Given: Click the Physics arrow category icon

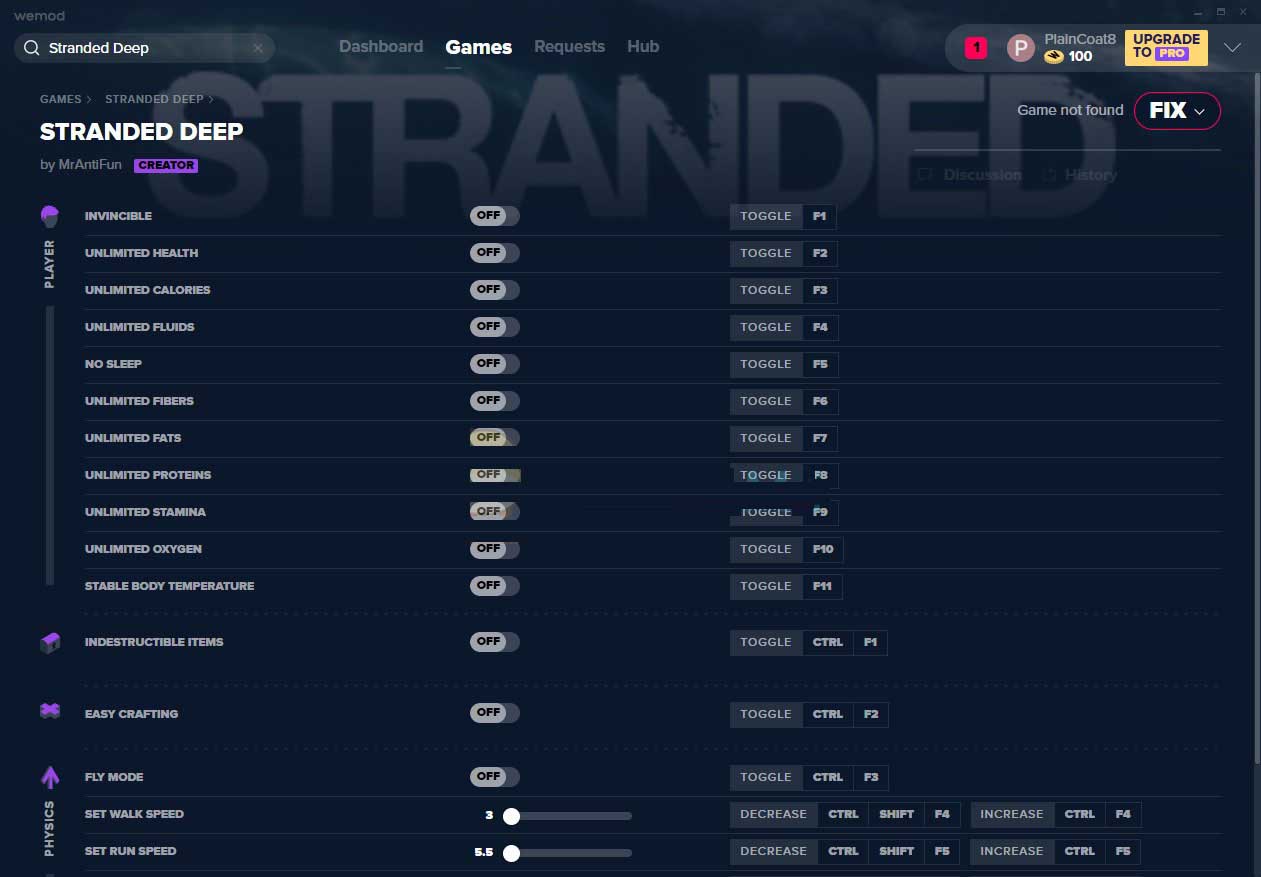Looking at the screenshot, I should (50, 777).
